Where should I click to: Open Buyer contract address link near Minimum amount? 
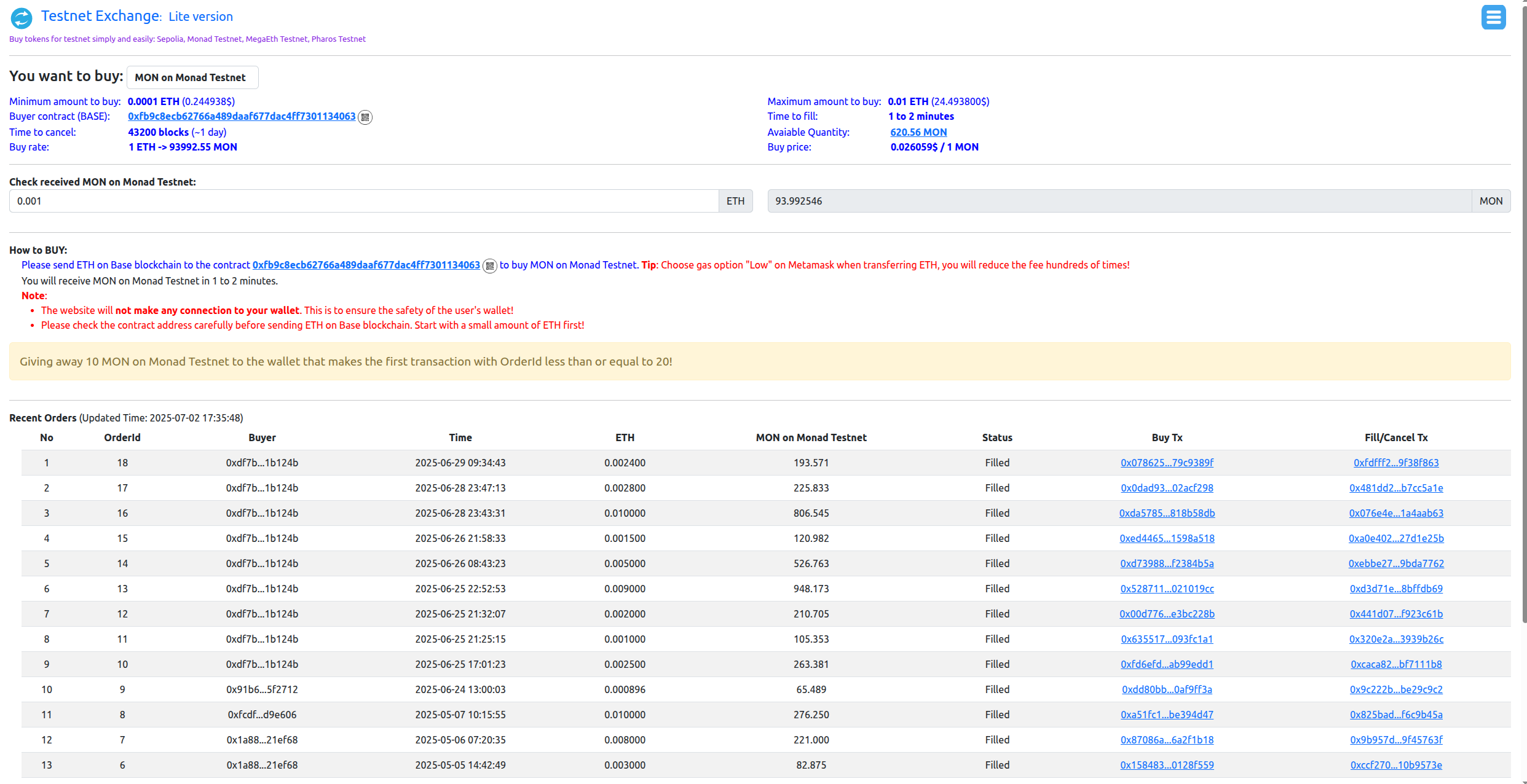click(x=242, y=116)
